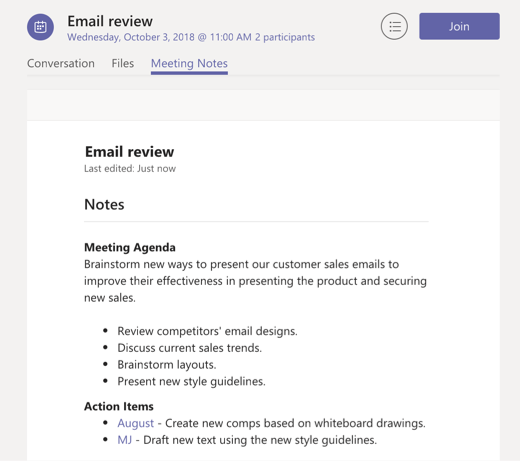Click the Email review header title
The width and height of the screenshot is (520, 461).
click(110, 21)
